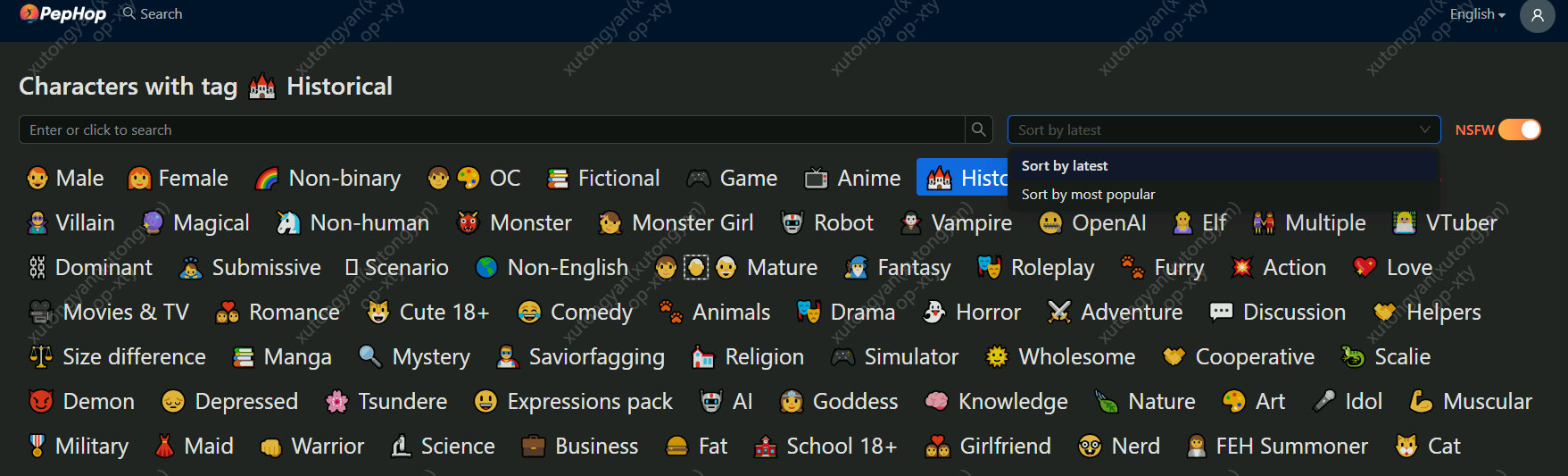Click the Villain tag icon
Image resolution: width=1568 pixels, height=476 pixels.
37,222
